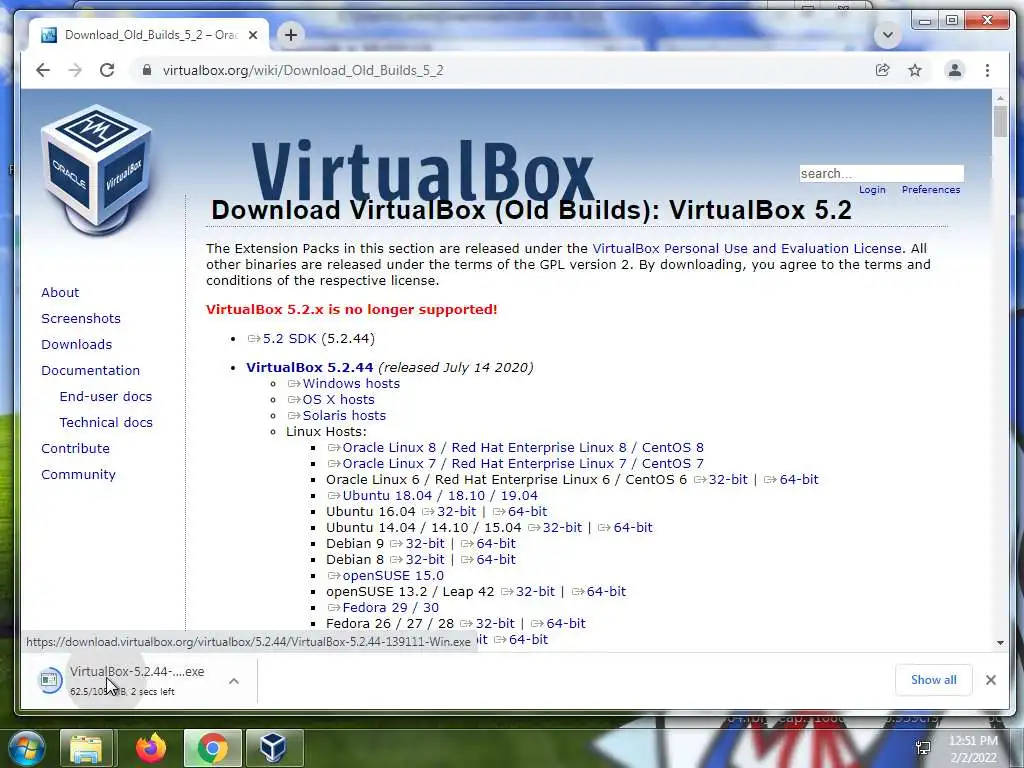The height and width of the screenshot is (768, 1024).
Task: Reload the current page
Action: click(107, 71)
